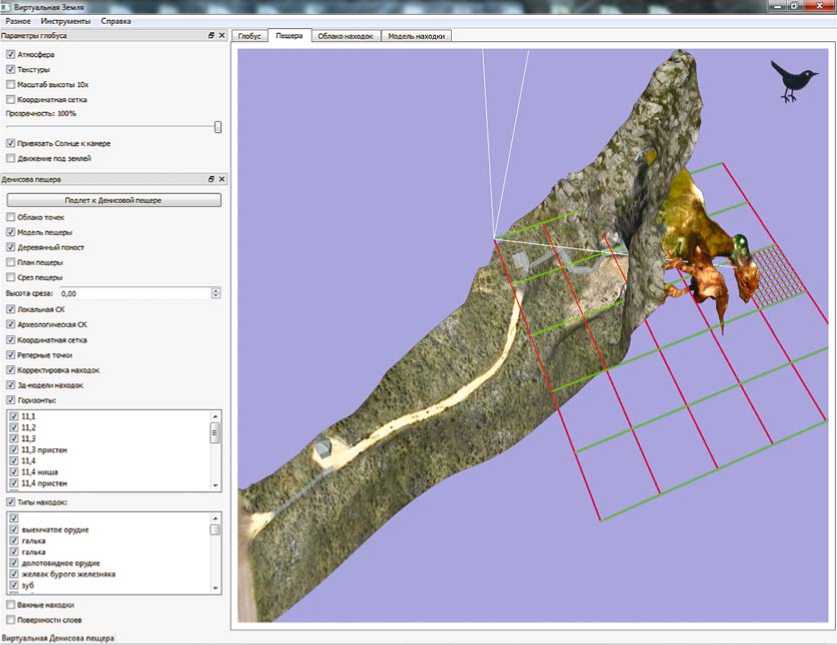Enable Масштаб высоты 10x checkbox
Viewport: 837px width, 645px height.
tap(10, 84)
